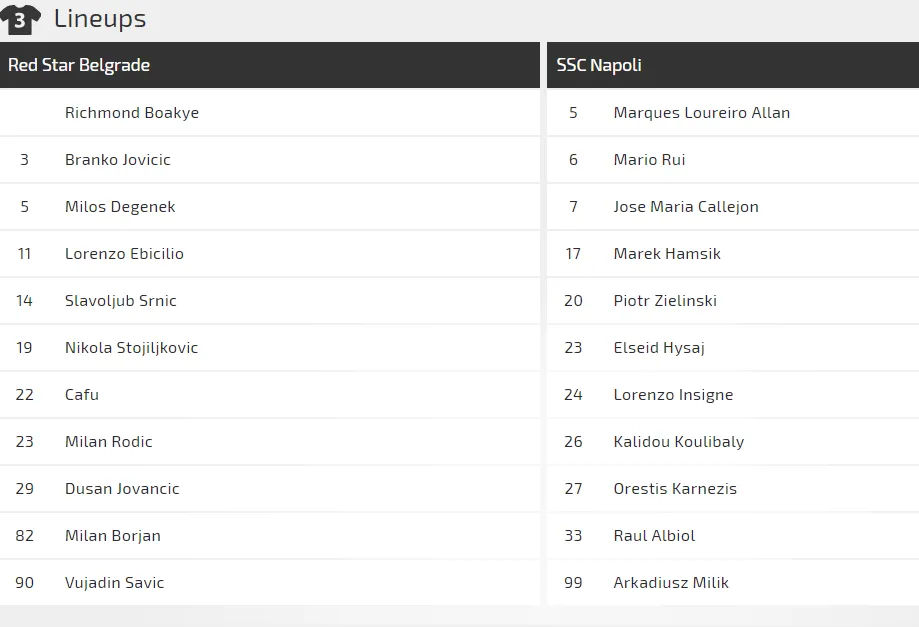Open Arkadiusz Milik's entry
Screen dimensions: 919x627
tap(671, 583)
